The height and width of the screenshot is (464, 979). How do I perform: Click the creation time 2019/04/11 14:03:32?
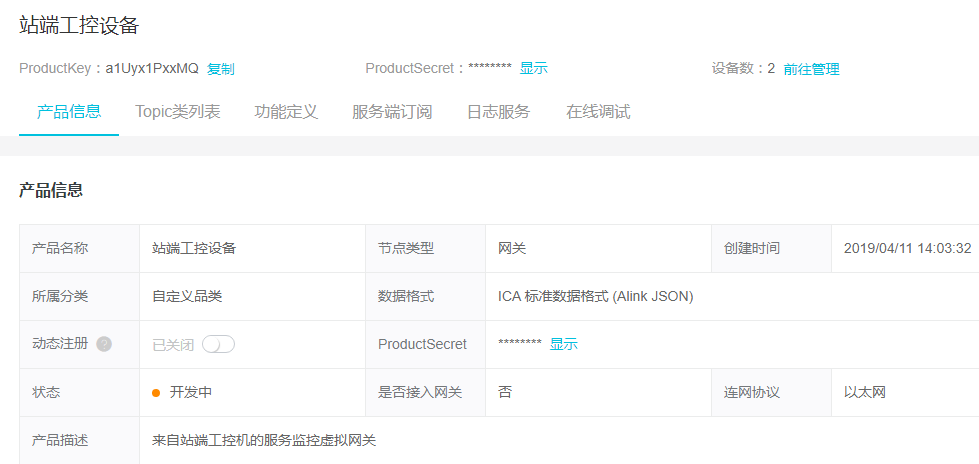(x=907, y=248)
